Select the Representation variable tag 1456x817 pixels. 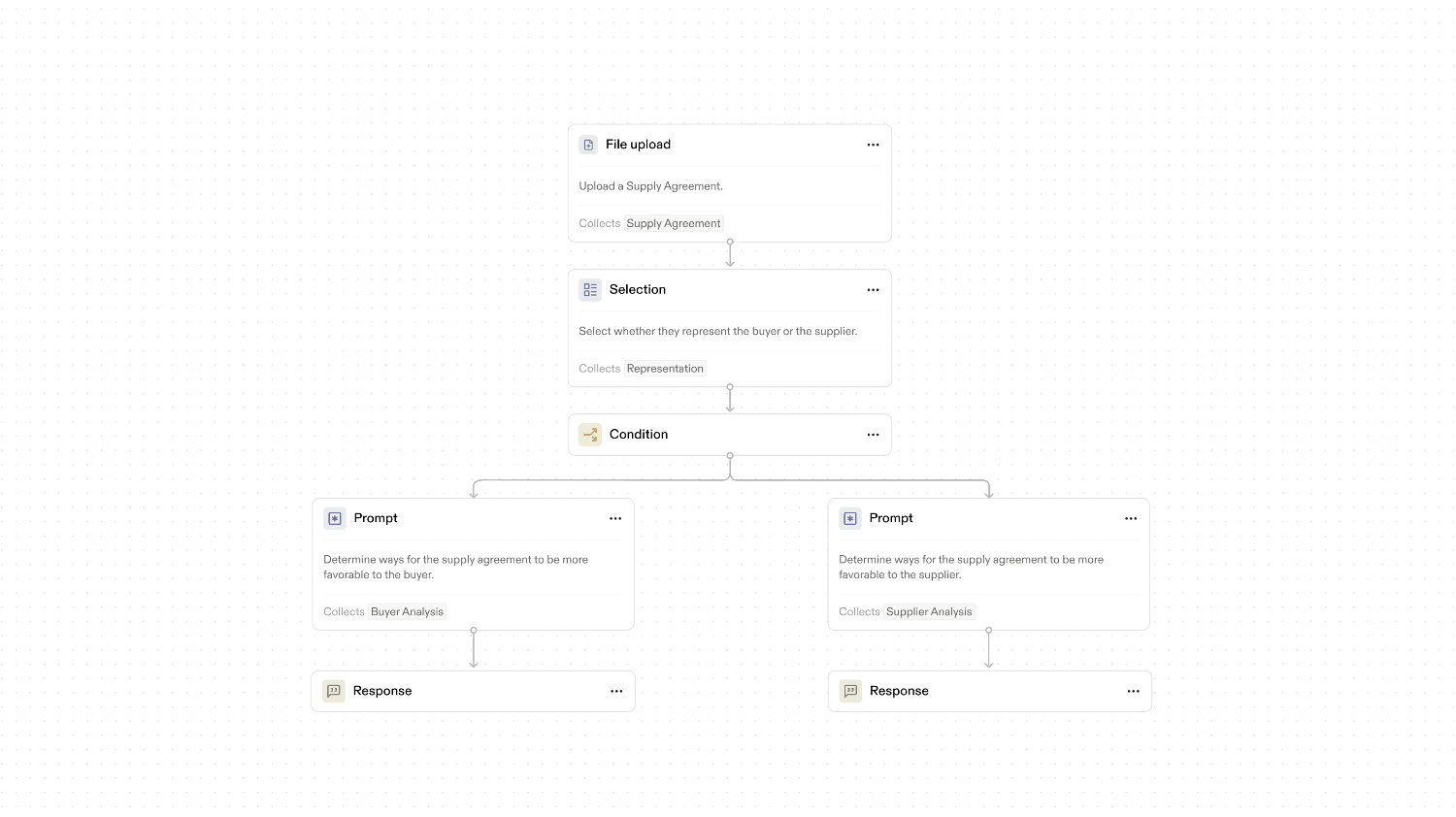click(x=665, y=369)
